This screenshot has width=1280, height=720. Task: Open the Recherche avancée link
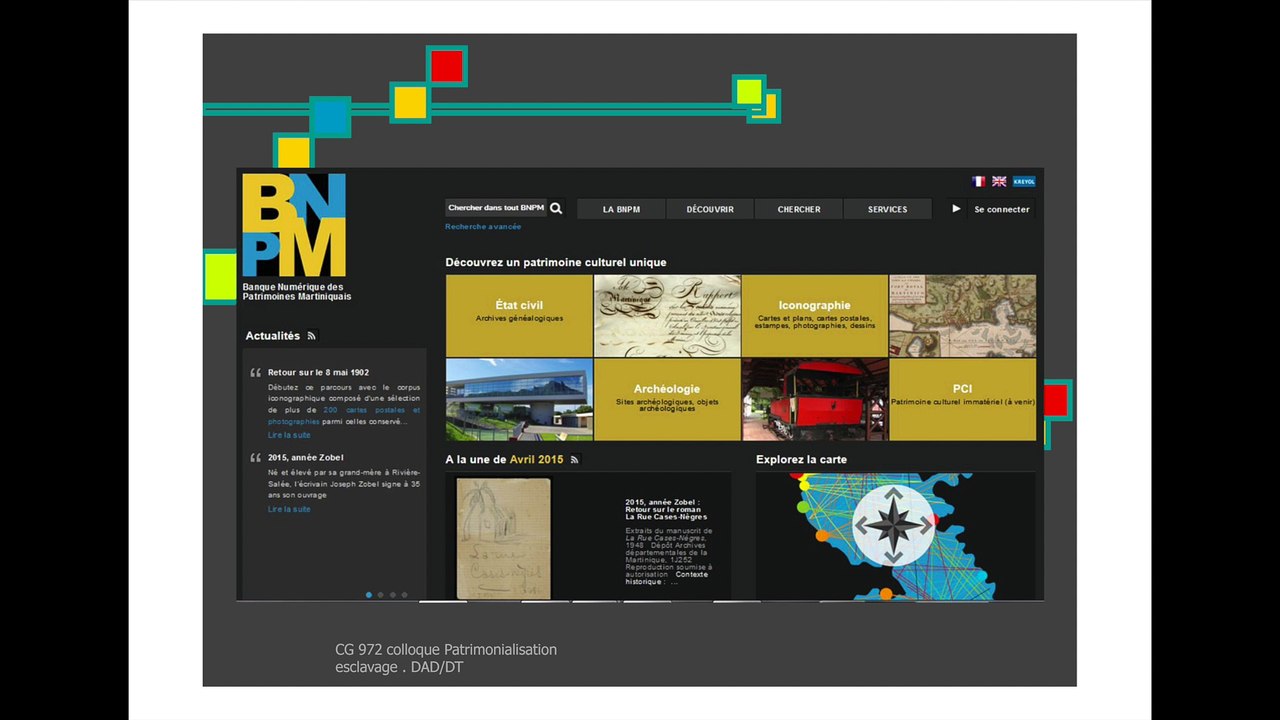[483, 227]
